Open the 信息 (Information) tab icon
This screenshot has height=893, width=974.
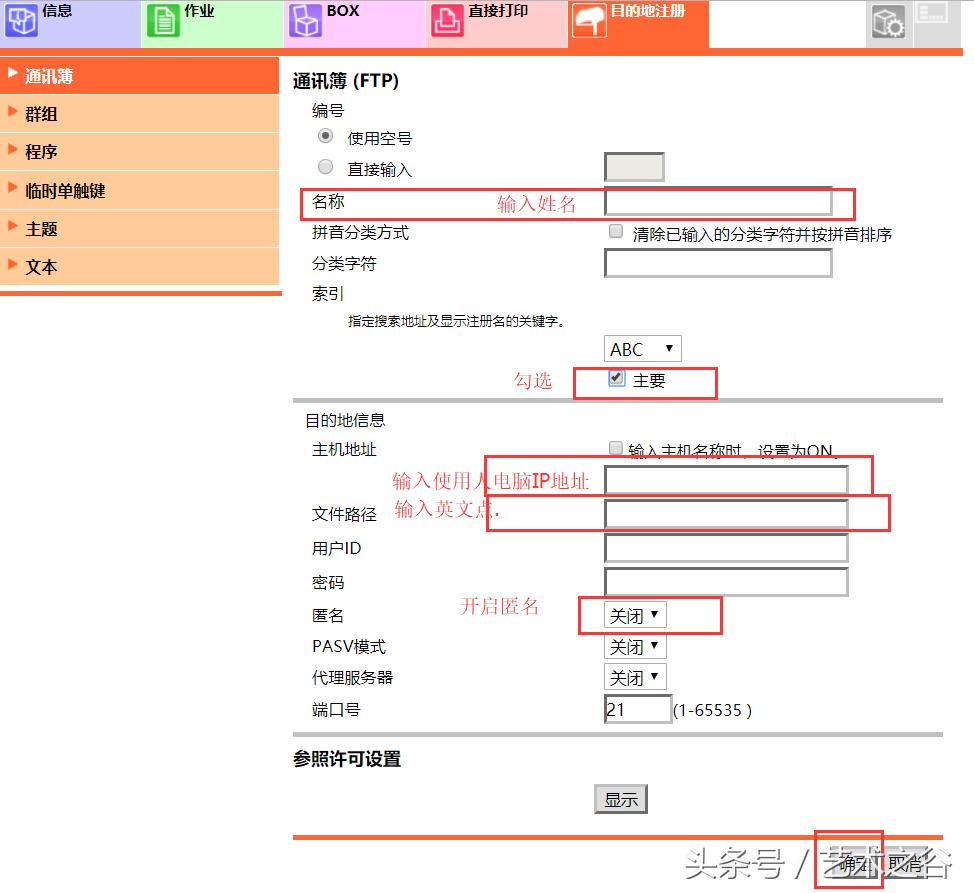tap(22, 21)
